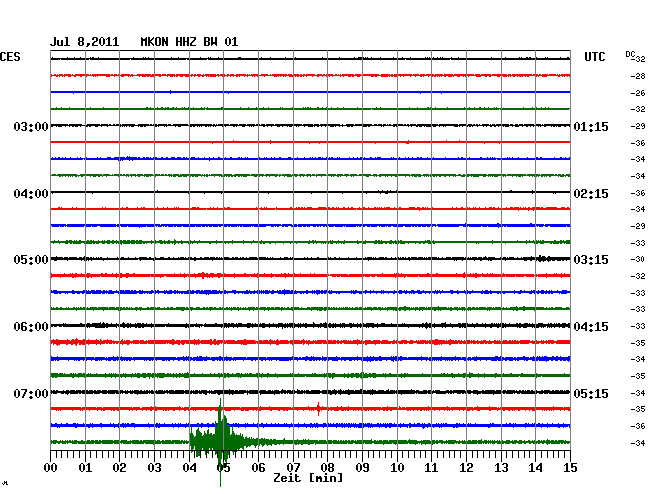
Task: Select minute tick label 08
Action: pyautogui.click(x=327, y=468)
